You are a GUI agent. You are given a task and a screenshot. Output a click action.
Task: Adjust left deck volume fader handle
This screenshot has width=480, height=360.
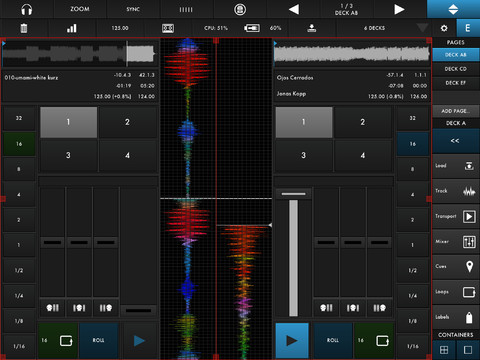tap(139, 311)
